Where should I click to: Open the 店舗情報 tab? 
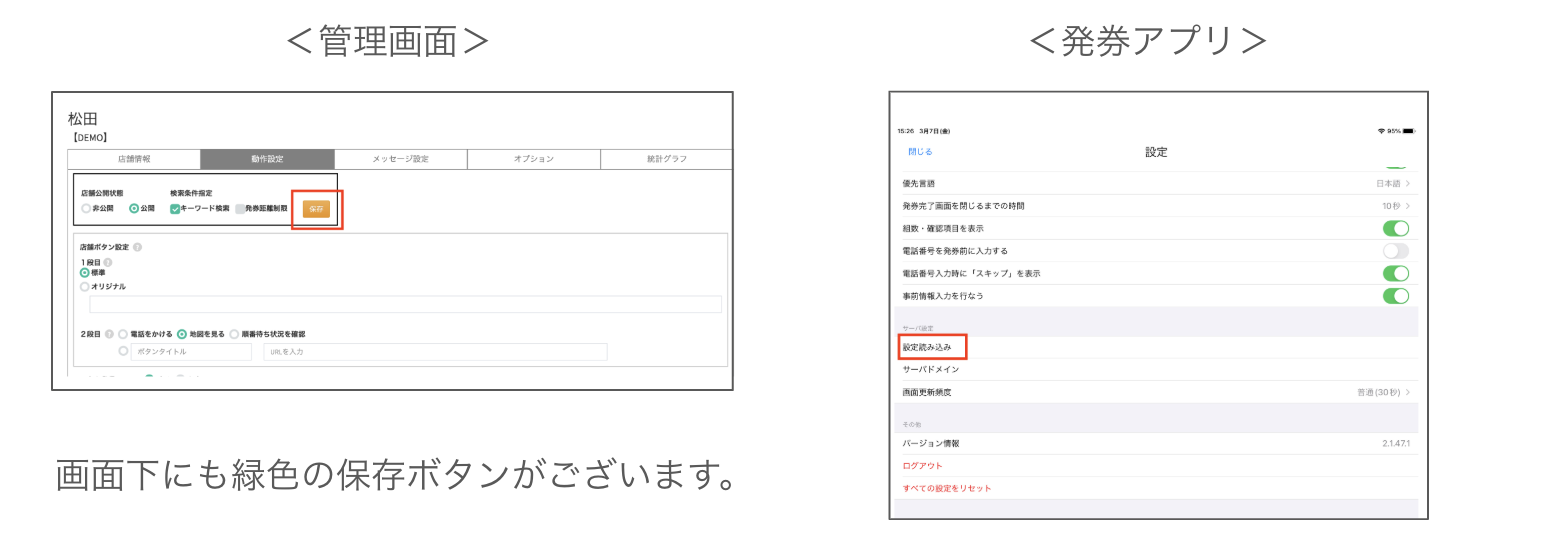point(134,159)
